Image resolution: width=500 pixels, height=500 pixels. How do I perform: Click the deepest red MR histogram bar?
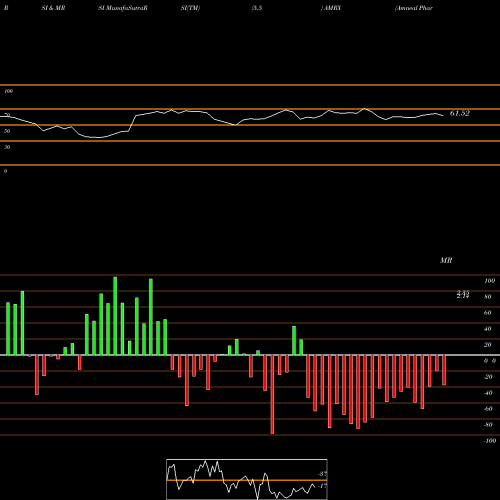coord(272,394)
